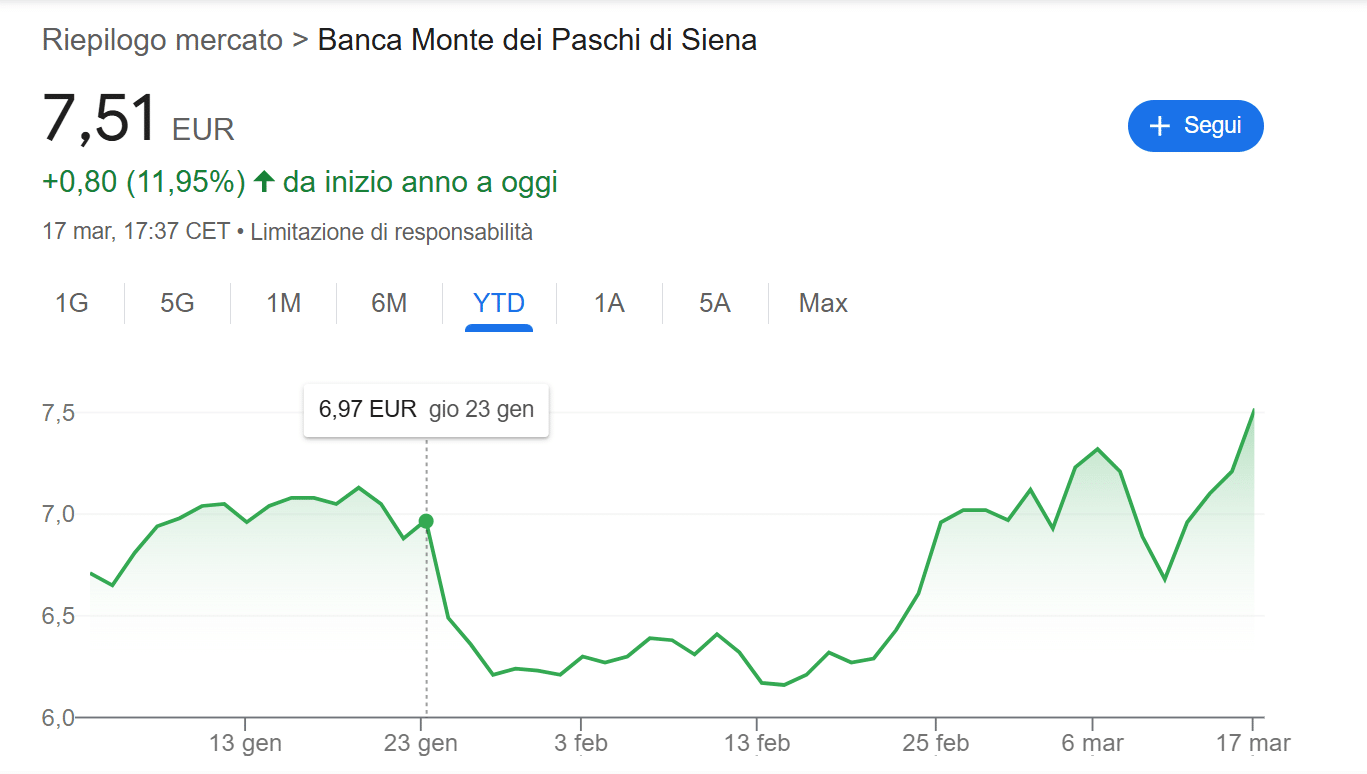This screenshot has width=1367, height=774.
Task: Click the 6,97 EUR price tooltip
Action: coord(426,410)
